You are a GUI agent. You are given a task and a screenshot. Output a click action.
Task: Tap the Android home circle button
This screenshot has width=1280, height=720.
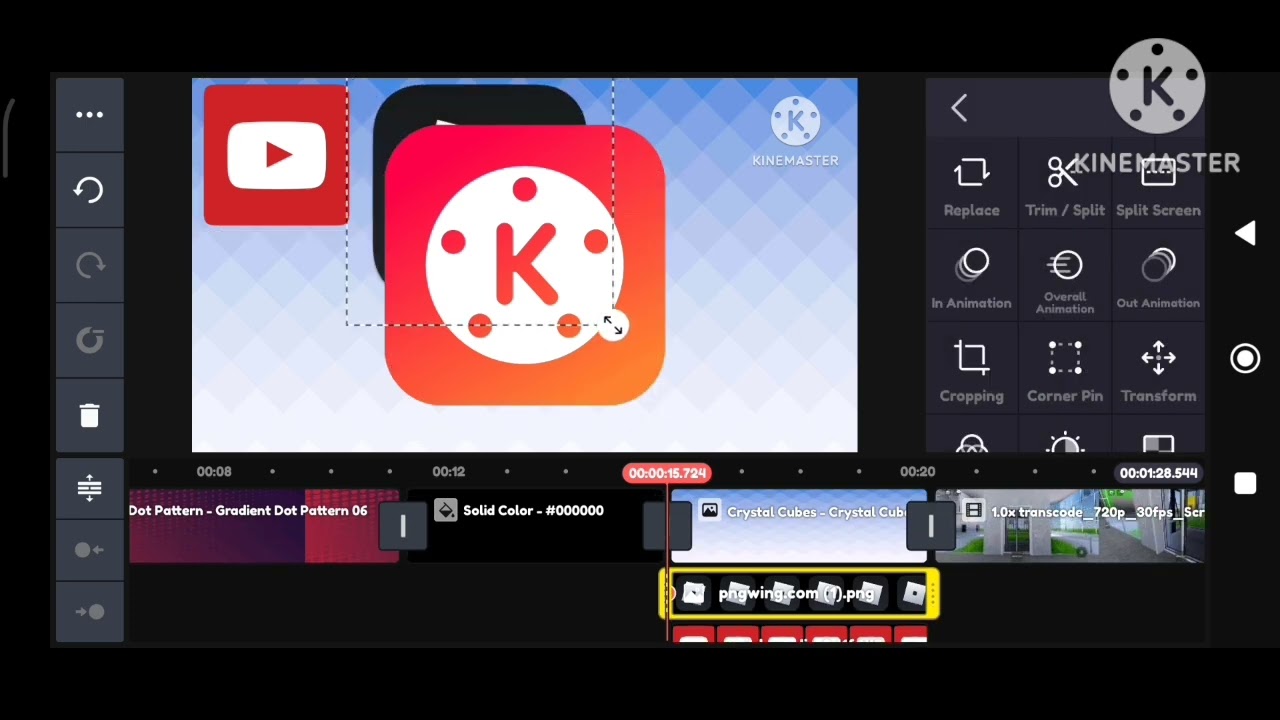pyautogui.click(x=1245, y=359)
